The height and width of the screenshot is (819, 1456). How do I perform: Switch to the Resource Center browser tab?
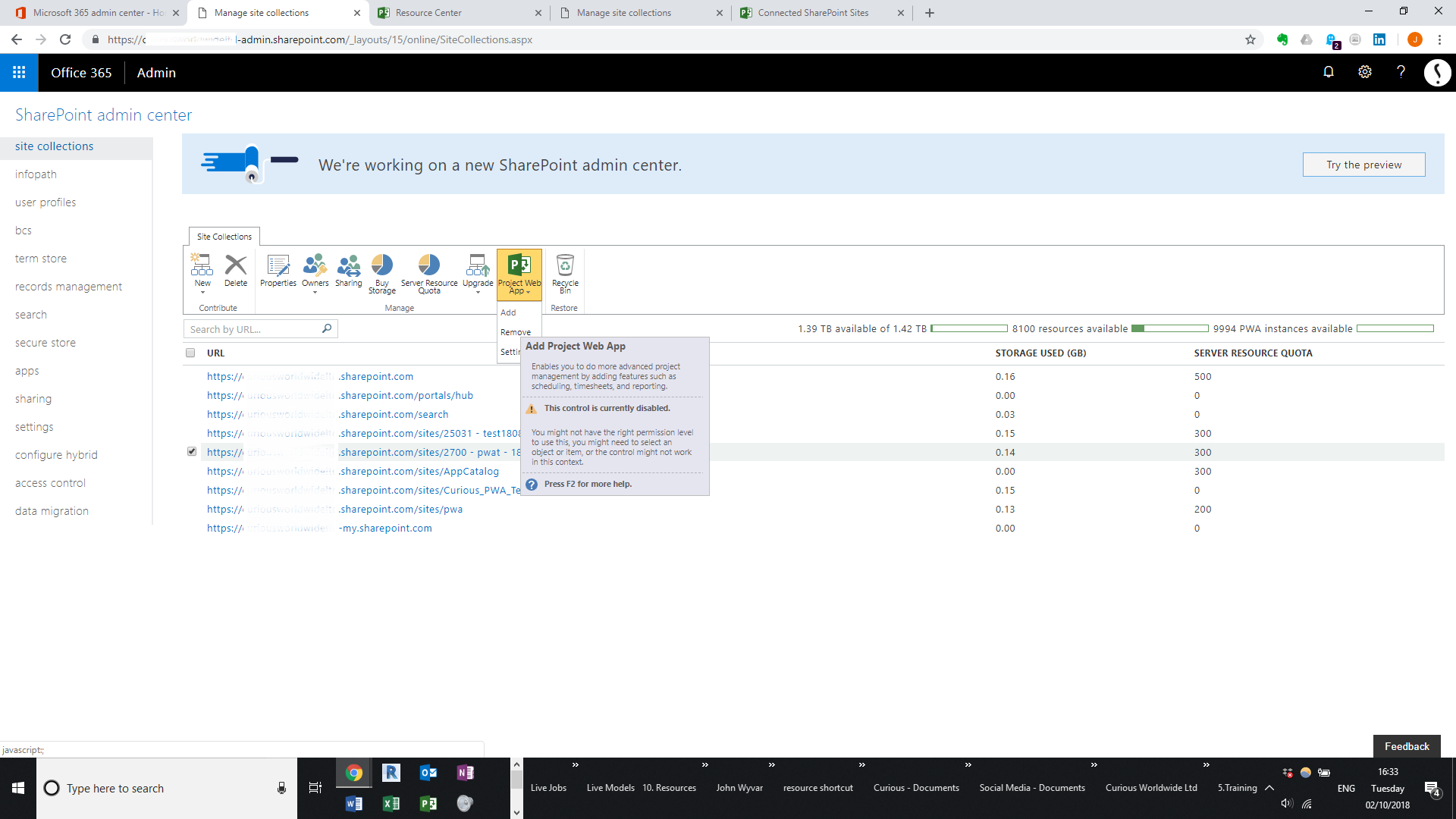(x=460, y=13)
